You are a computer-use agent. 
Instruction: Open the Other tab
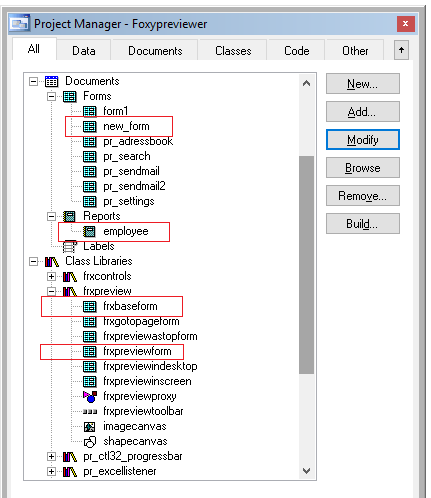[x=355, y=51]
